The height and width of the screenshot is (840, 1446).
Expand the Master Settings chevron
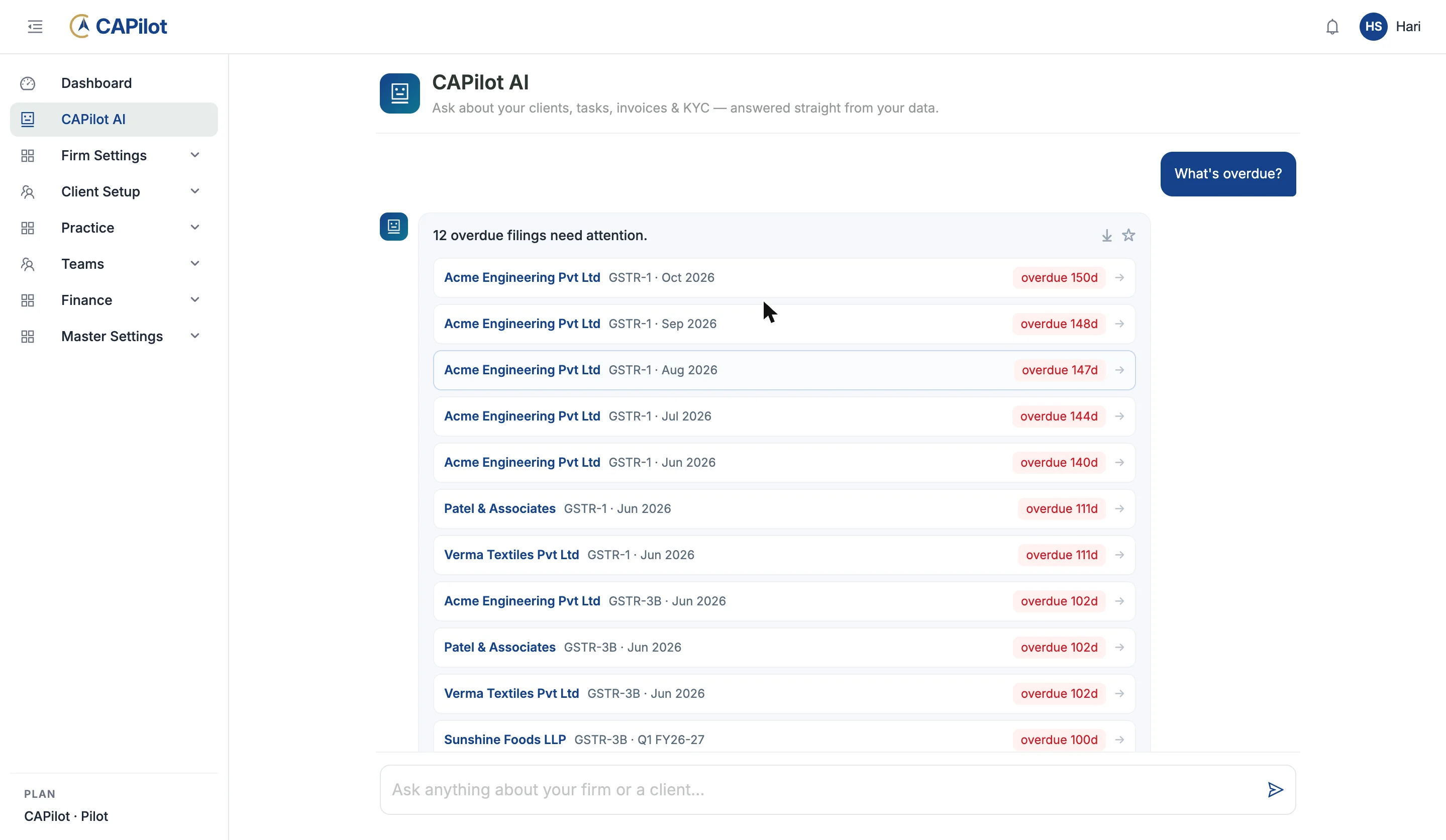[x=194, y=336]
